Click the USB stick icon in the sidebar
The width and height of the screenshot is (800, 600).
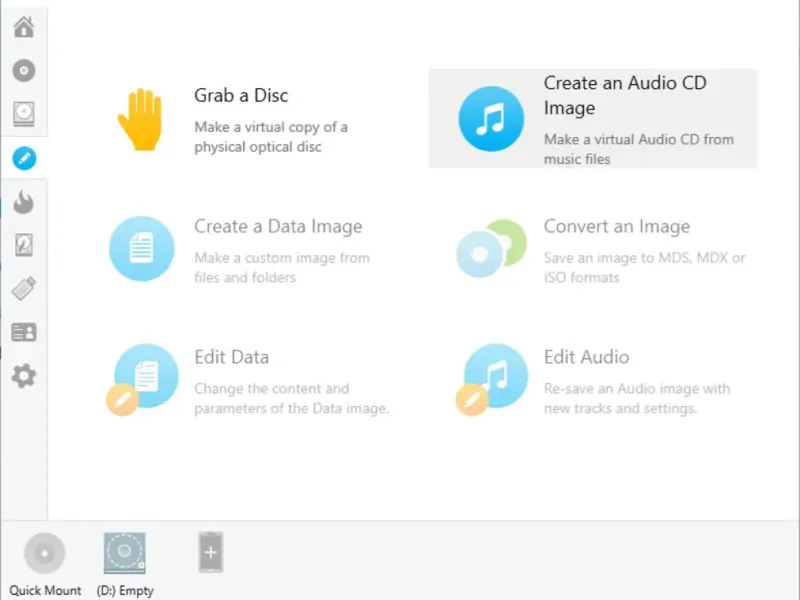(x=23, y=289)
